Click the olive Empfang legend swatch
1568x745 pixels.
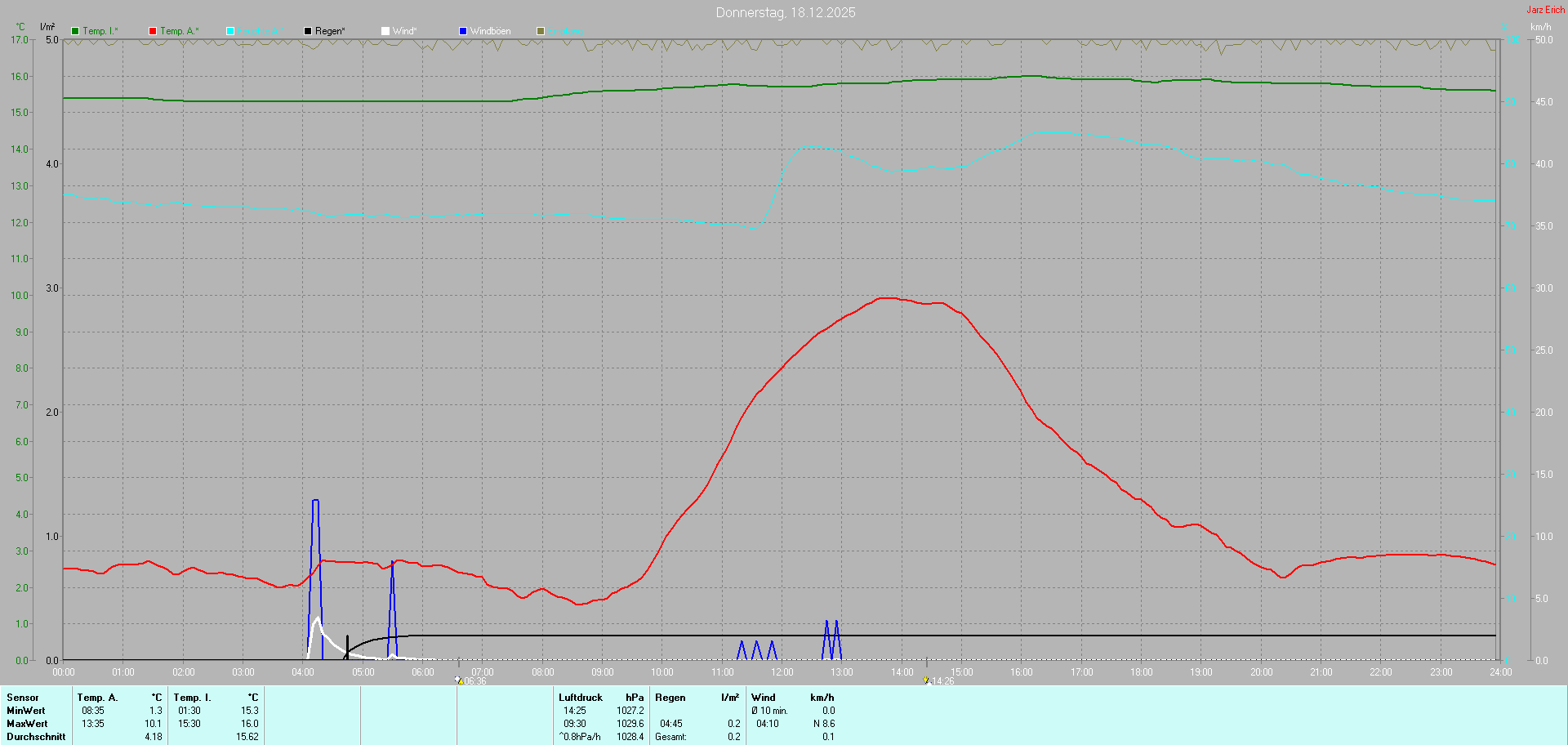click(x=541, y=31)
